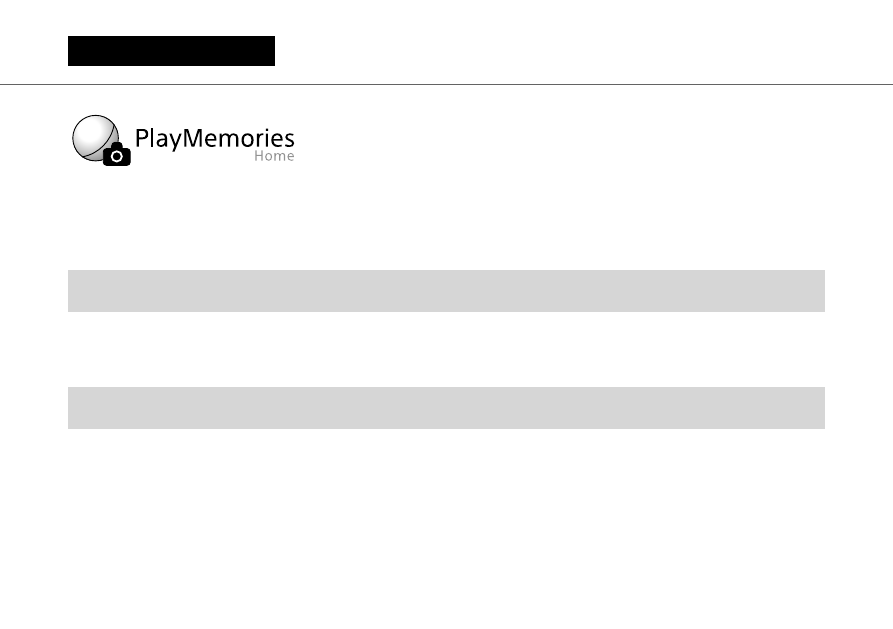This screenshot has width=893, height=629.
Task: Click the left edge of second gray bar
Action: [x=73, y=408]
